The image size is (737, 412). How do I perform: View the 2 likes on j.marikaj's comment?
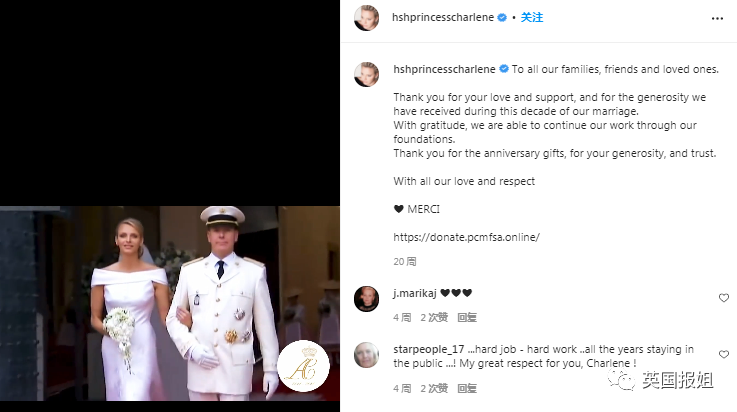pyautogui.click(x=434, y=318)
